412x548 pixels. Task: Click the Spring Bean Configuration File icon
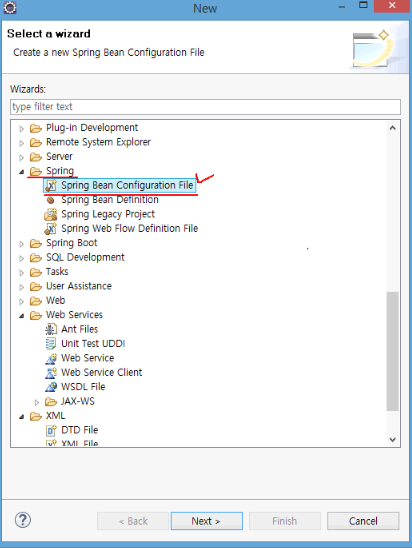[x=51, y=186]
